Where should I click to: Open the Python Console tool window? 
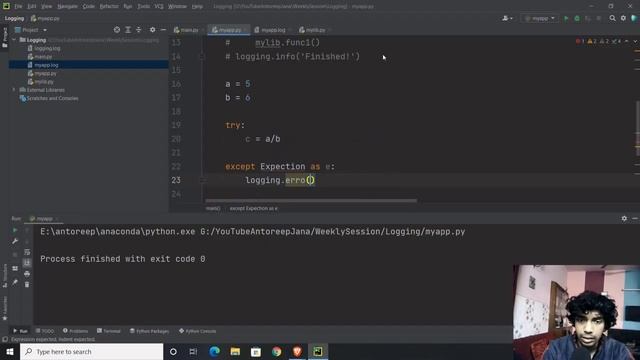[x=198, y=331]
